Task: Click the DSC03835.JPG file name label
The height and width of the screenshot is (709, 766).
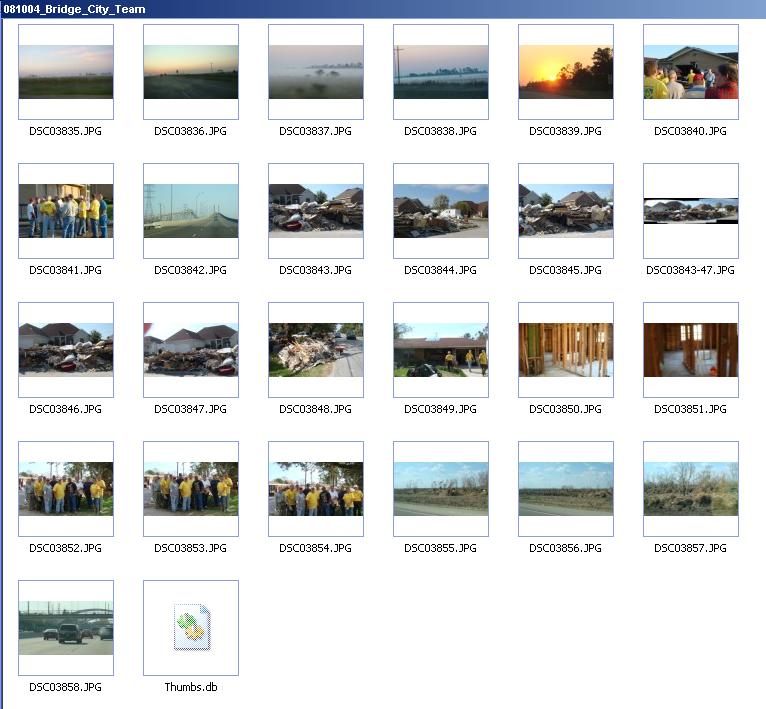Action: tap(65, 131)
